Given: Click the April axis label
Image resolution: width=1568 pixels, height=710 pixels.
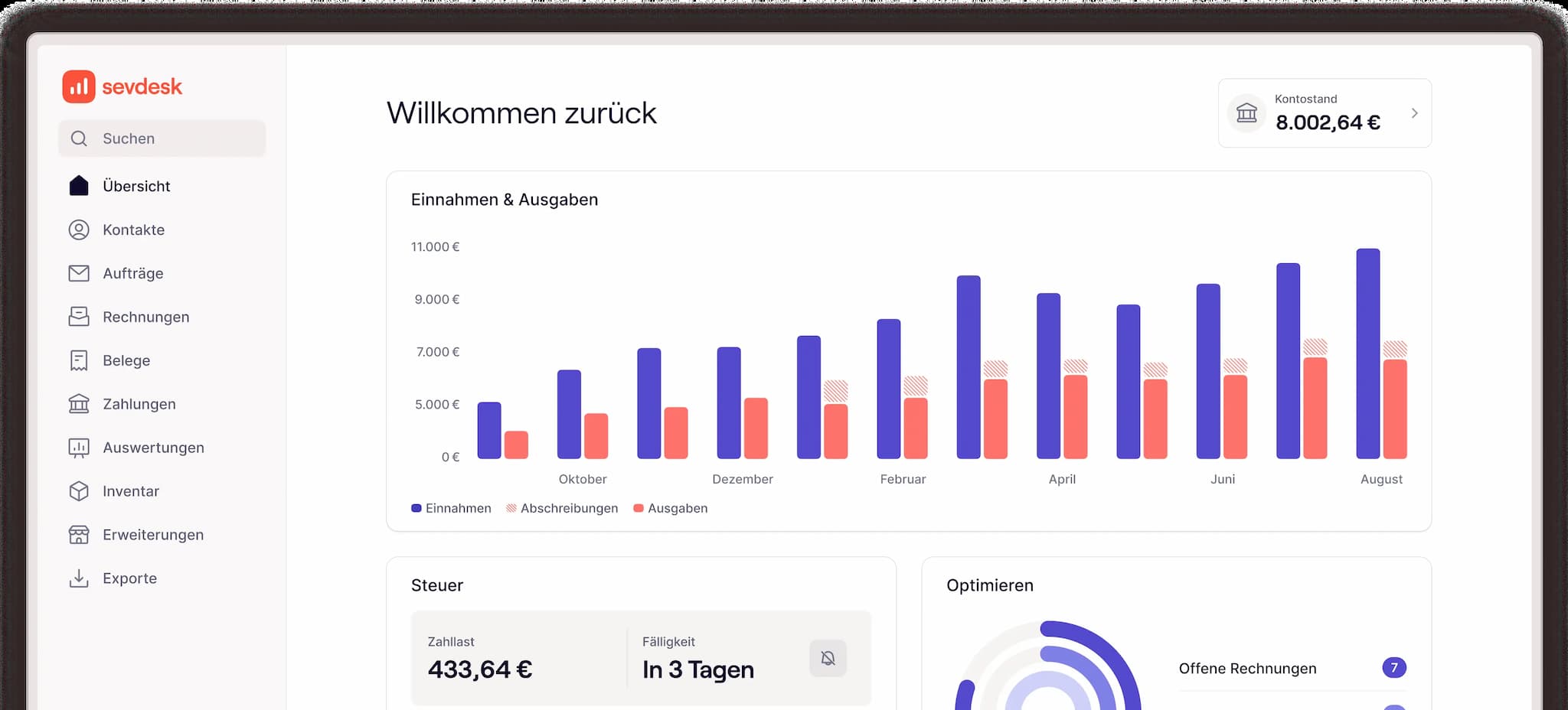Looking at the screenshot, I should (1062, 479).
